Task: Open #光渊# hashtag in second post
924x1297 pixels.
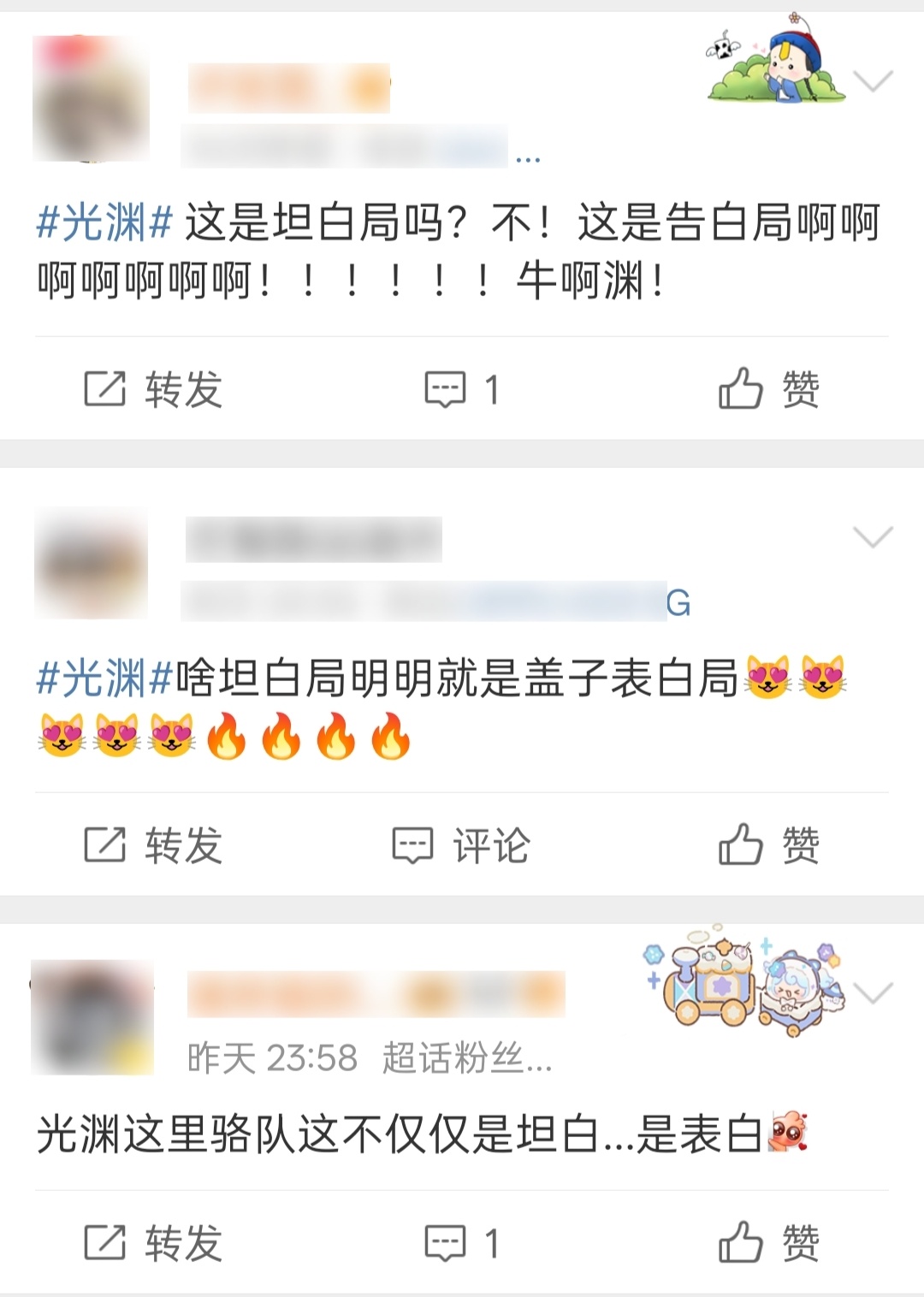Action: (105, 679)
